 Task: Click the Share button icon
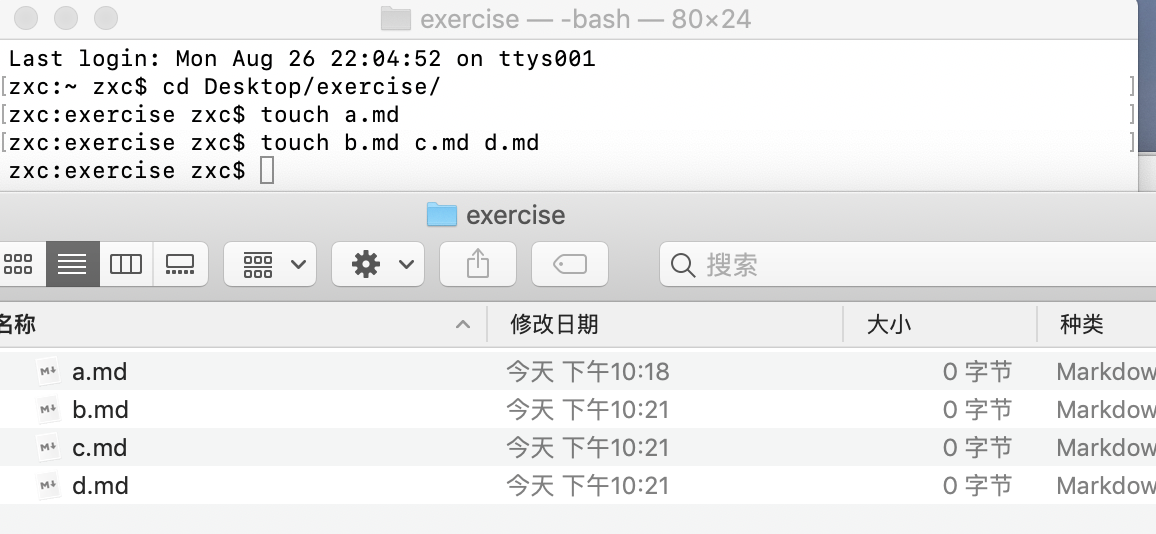[x=478, y=263]
